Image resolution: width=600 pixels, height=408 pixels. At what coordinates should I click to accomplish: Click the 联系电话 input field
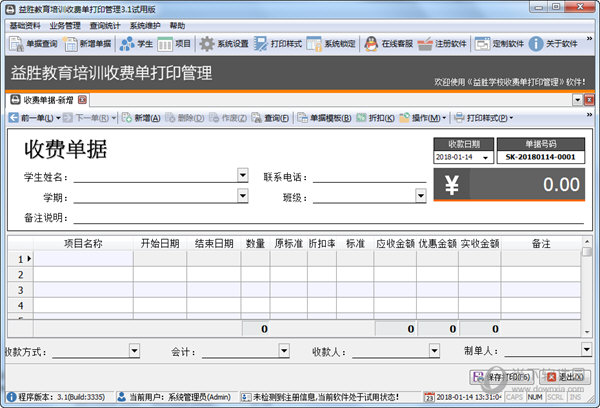pyautogui.click(x=370, y=176)
